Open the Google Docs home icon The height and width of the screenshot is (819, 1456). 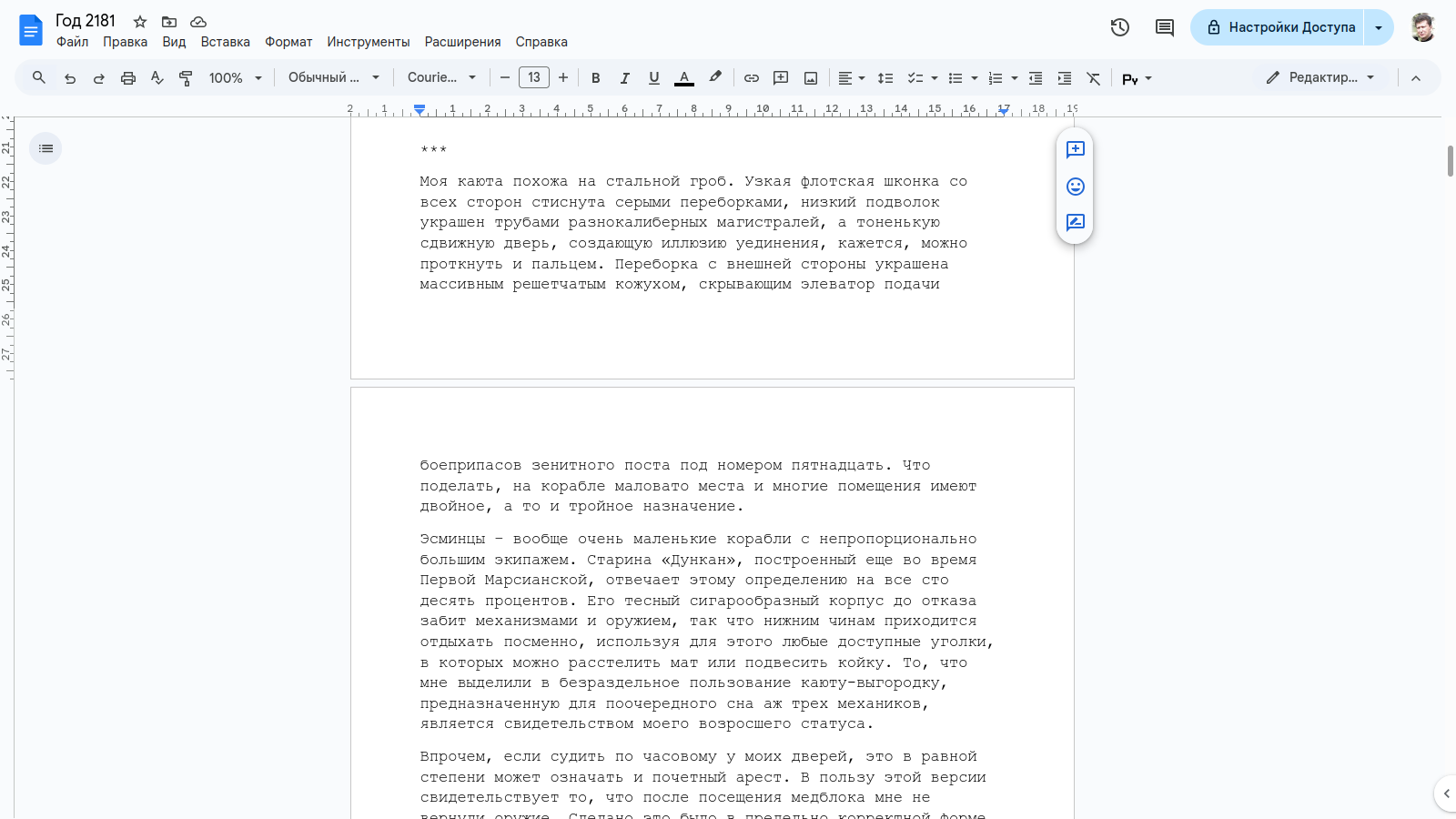tap(31, 30)
